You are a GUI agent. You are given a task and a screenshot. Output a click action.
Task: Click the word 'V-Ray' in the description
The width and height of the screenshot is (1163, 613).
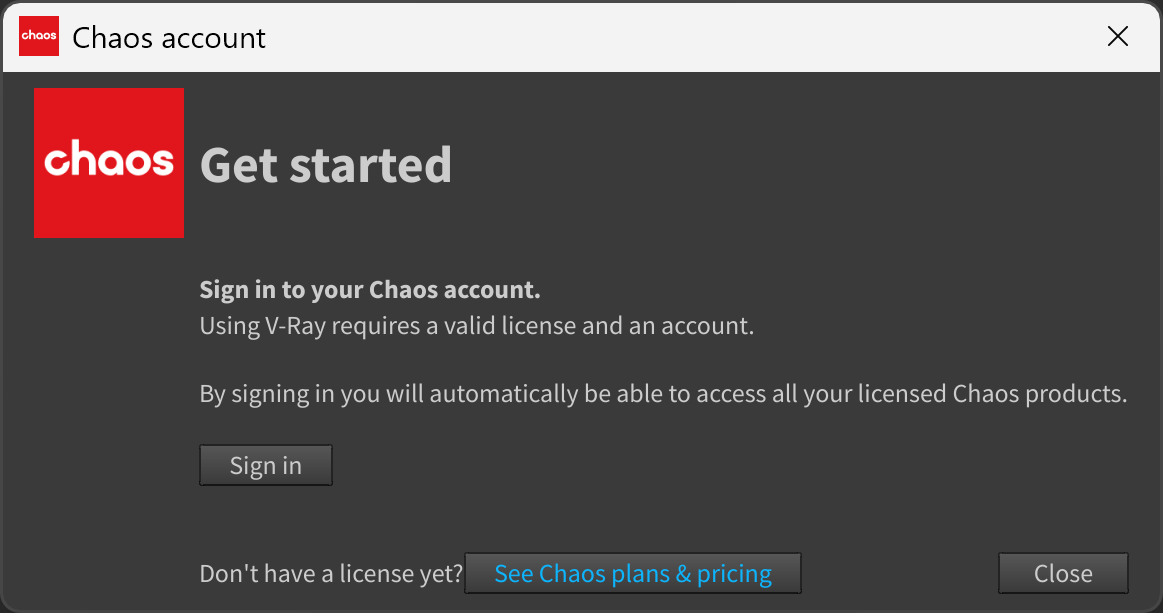pyautogui.click(x=295, y=326)
